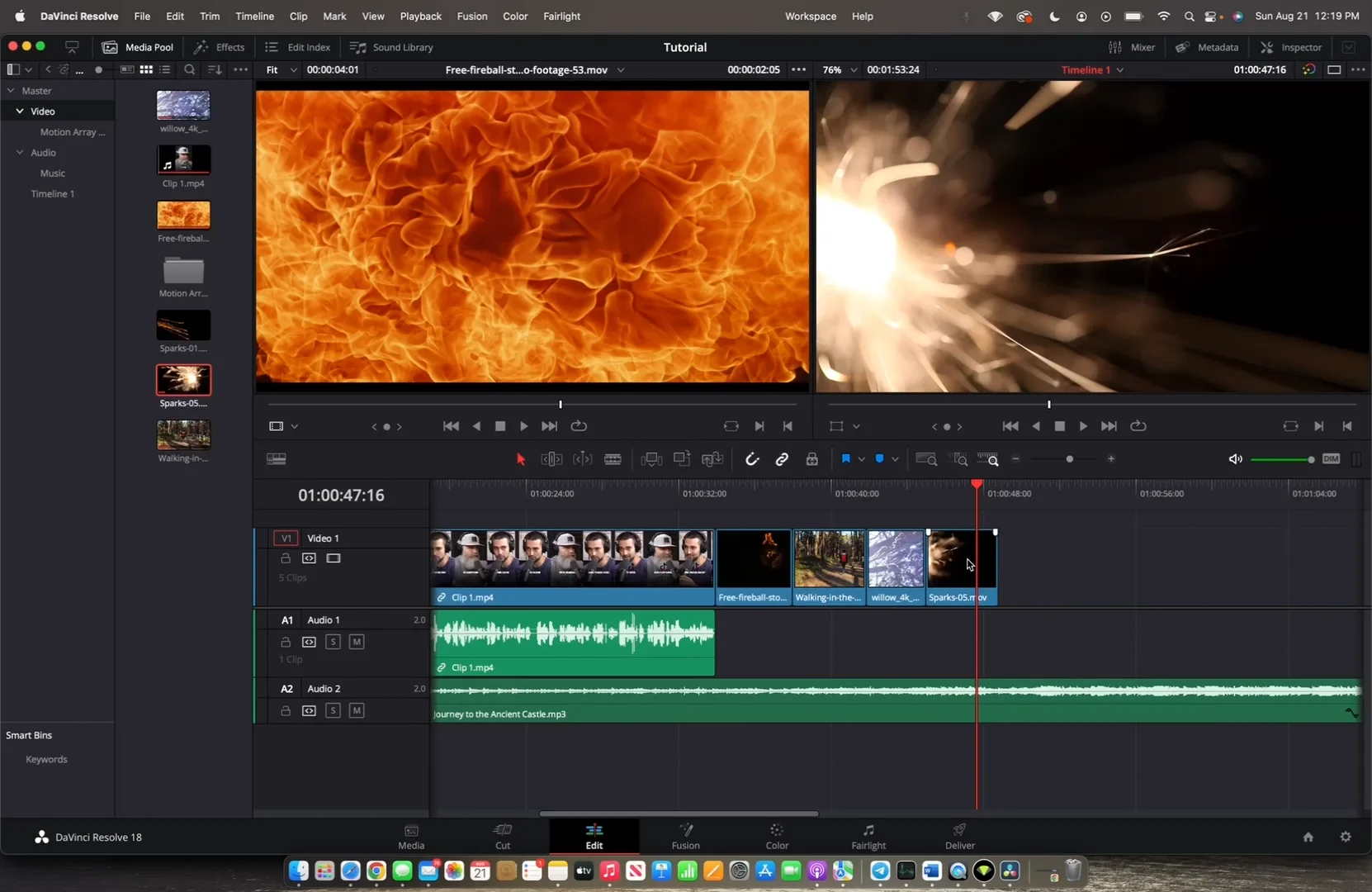1372x892 pixels.
Task: Open the Inspector panel
Action: pyautogui.click(x=1290, y=47)
